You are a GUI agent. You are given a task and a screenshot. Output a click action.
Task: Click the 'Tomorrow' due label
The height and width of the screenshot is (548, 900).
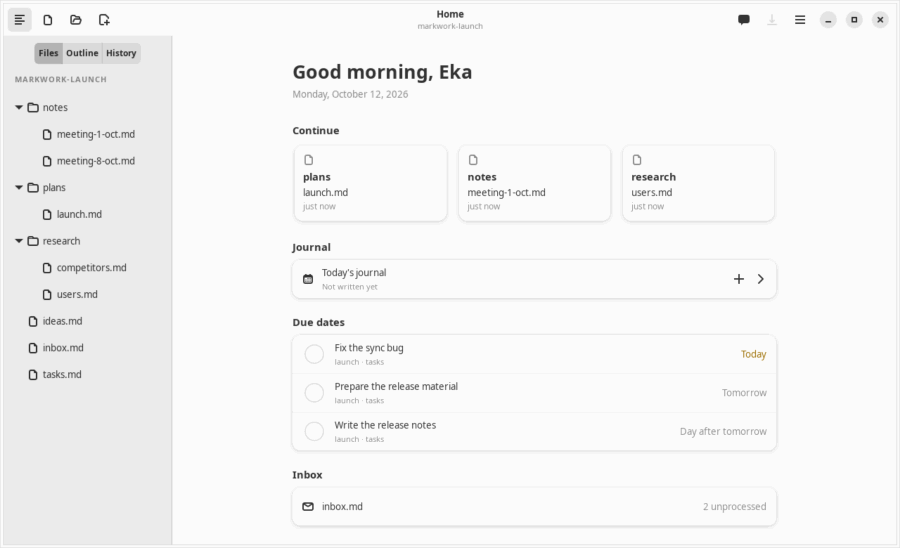[x=744, y=392]
